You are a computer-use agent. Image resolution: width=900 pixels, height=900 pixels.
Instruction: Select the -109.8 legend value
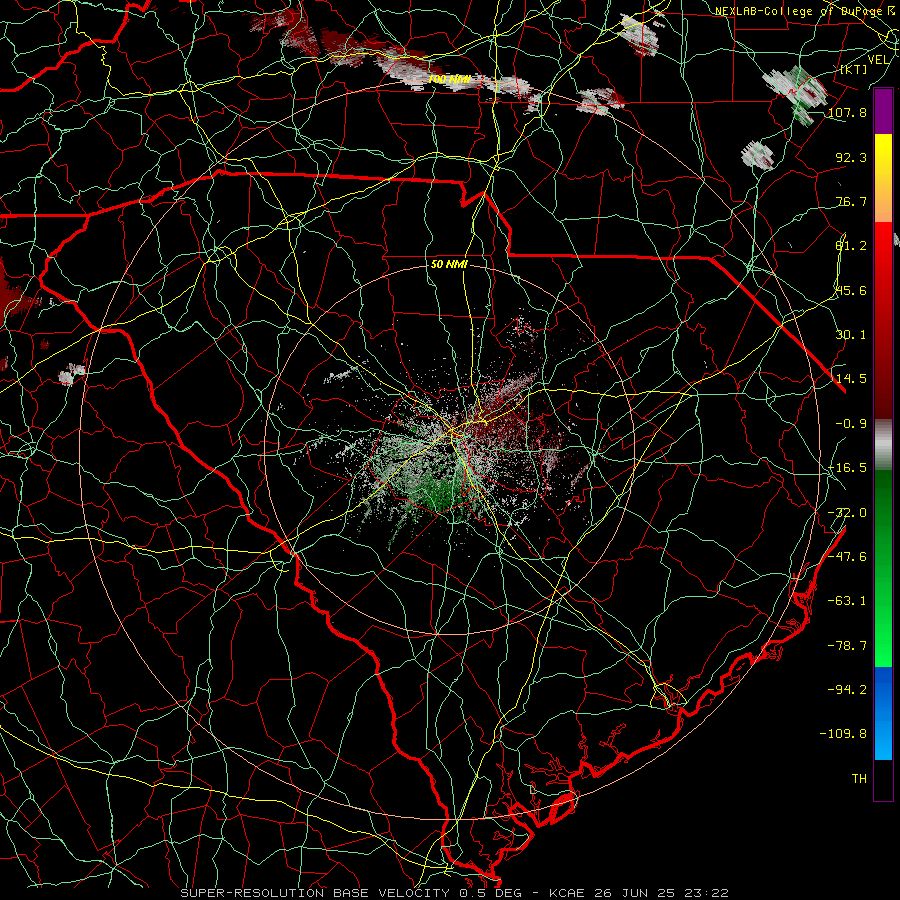coord(843,734)
